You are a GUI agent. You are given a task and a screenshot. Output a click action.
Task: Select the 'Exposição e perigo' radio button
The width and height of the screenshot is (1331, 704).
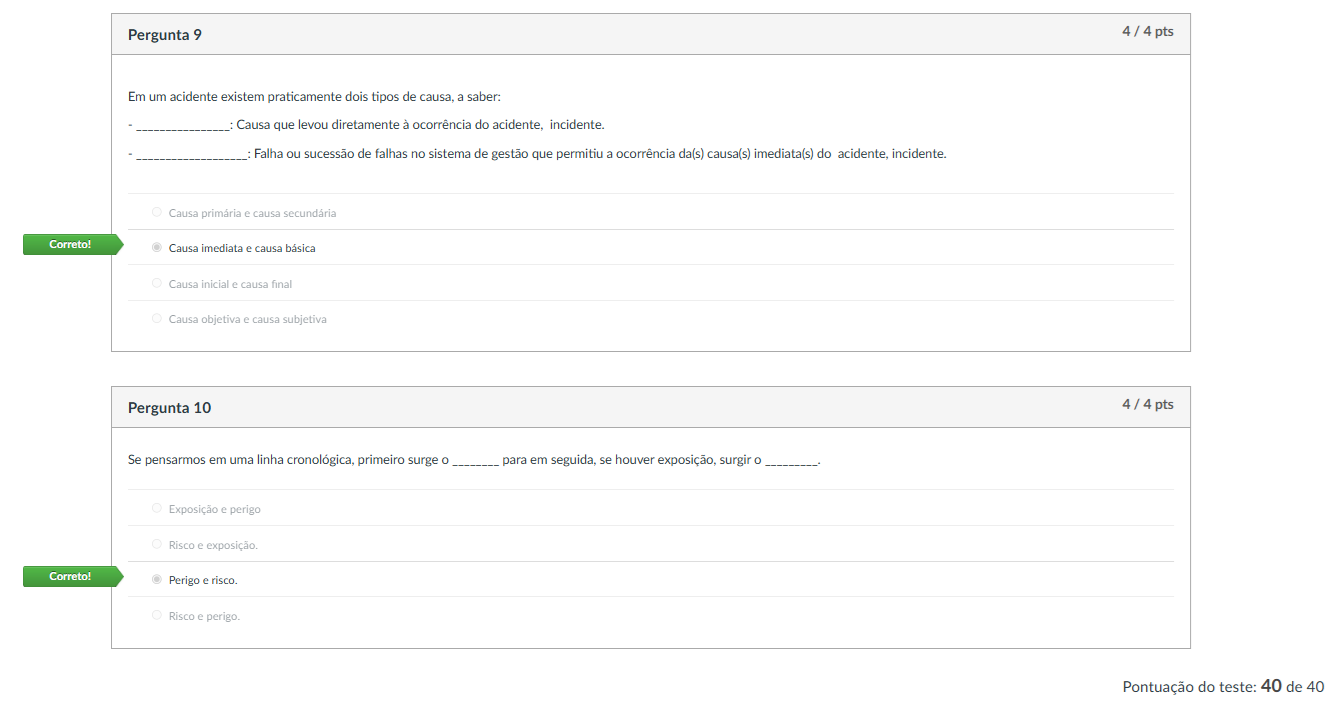tap(157, 508)
